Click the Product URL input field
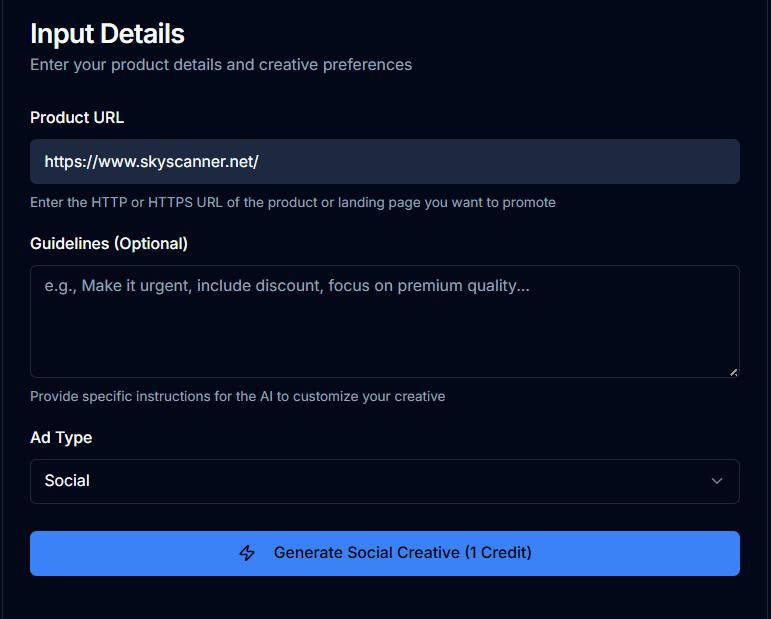This screenshot has width=771, height=619. (x=385, y=161)
